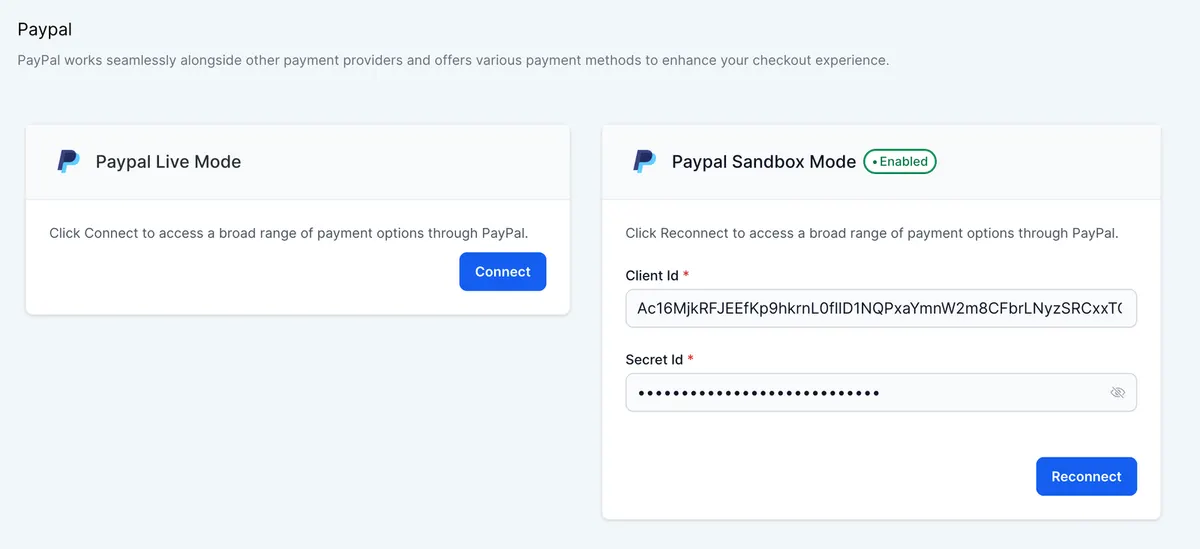
Task: Click the green Enabled status badge
Action: point(900,161)
